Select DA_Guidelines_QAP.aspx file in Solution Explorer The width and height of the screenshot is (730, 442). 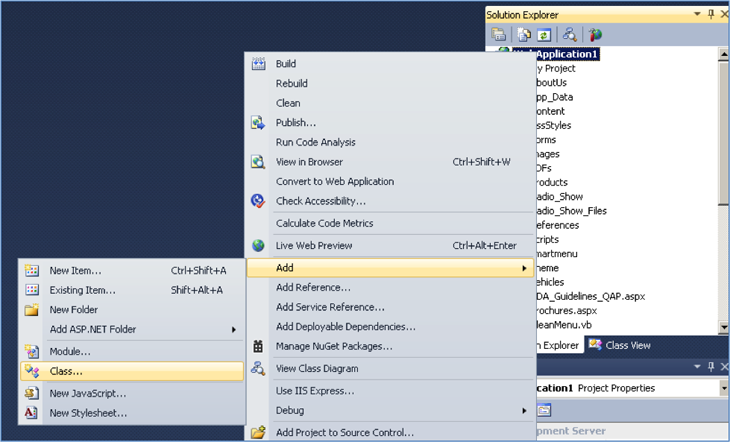[590, 296]
